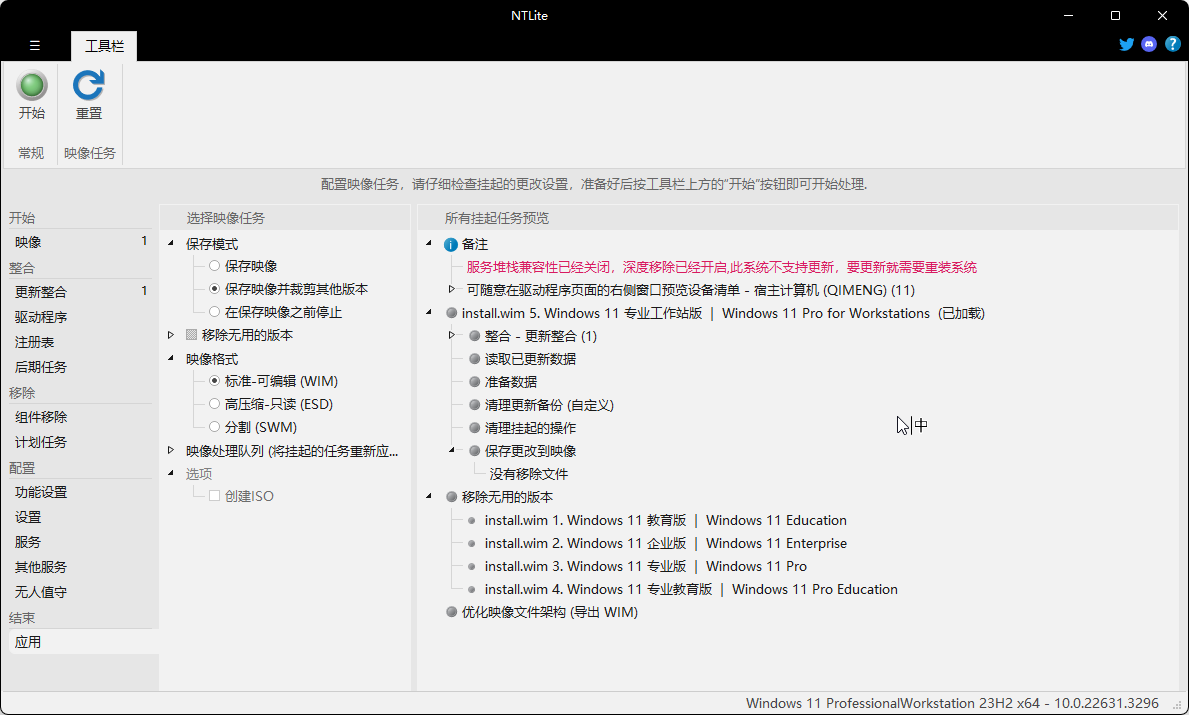The image size is (1189, 715).
Task: Open the blue help question icon
Action: coord(1172,44)
